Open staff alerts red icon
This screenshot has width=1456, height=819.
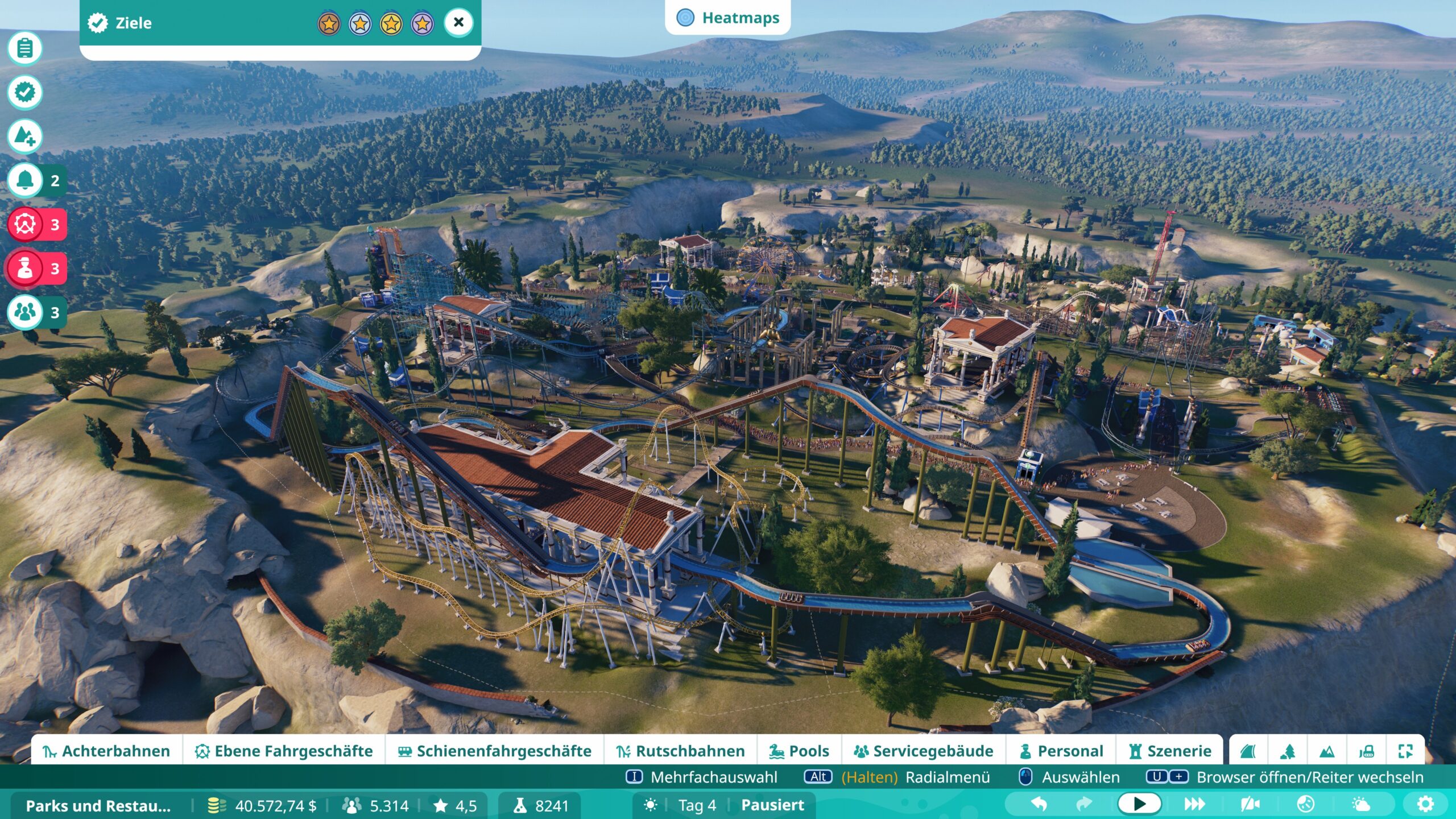[25, 268]
